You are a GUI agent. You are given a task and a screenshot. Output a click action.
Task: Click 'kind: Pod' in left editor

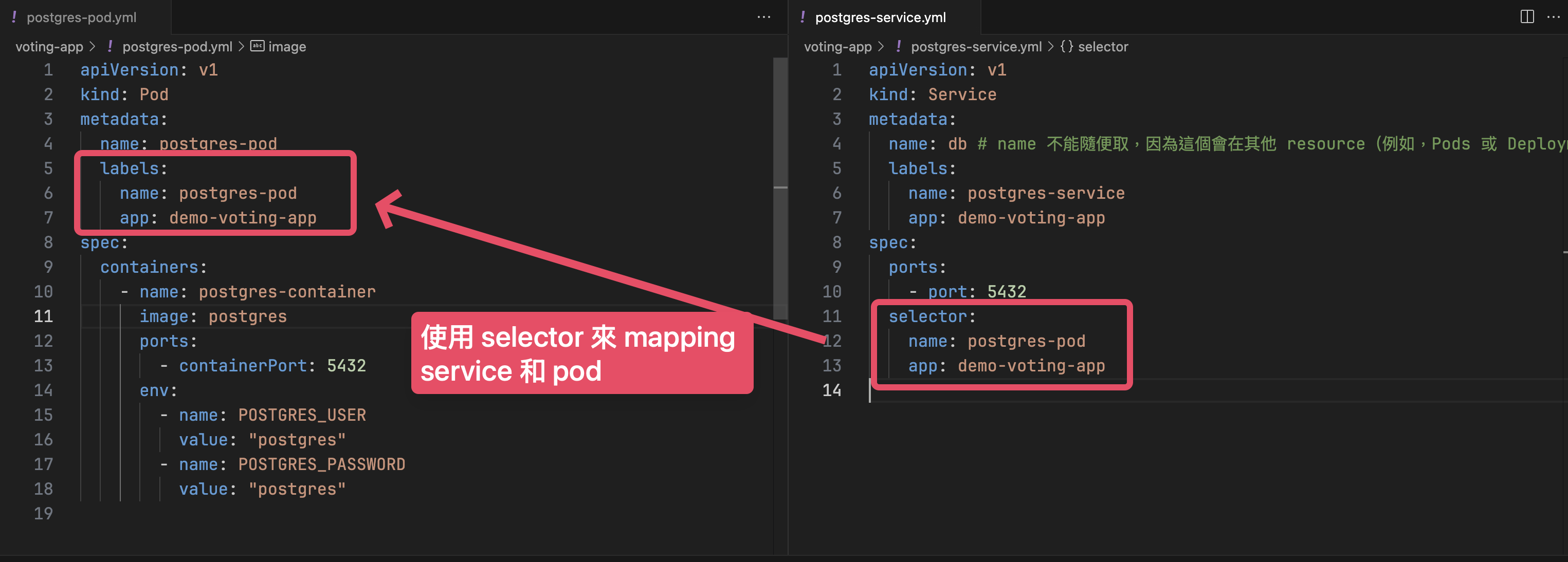(x=124, y=95)
